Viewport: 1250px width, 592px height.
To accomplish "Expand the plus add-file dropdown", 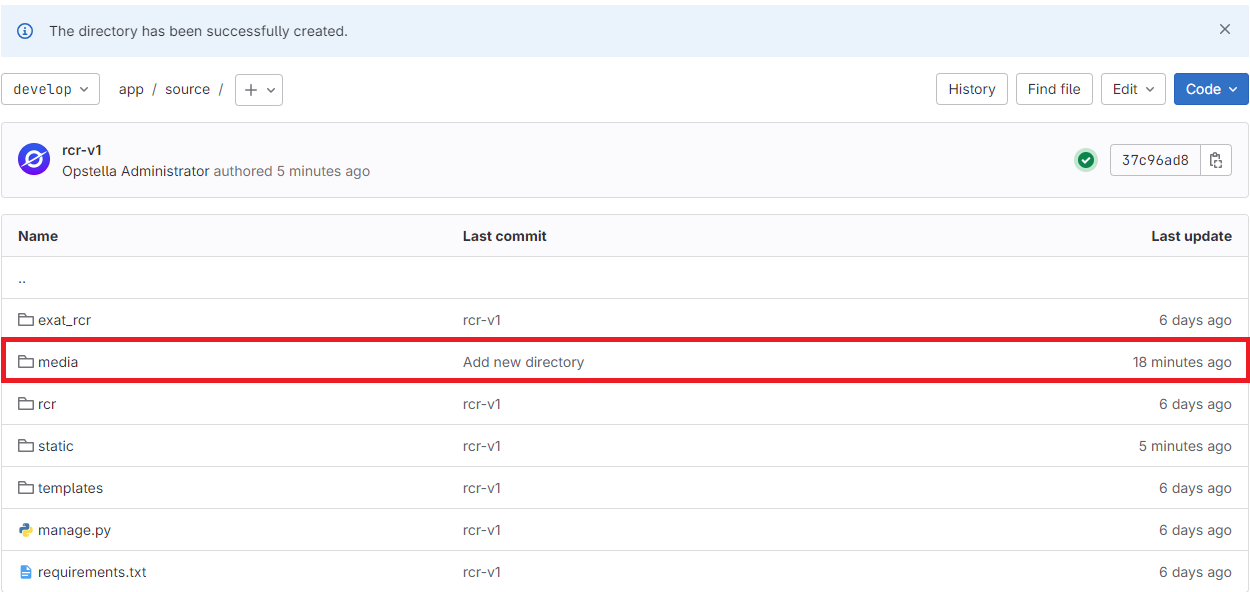I will [x=259, y=89].
